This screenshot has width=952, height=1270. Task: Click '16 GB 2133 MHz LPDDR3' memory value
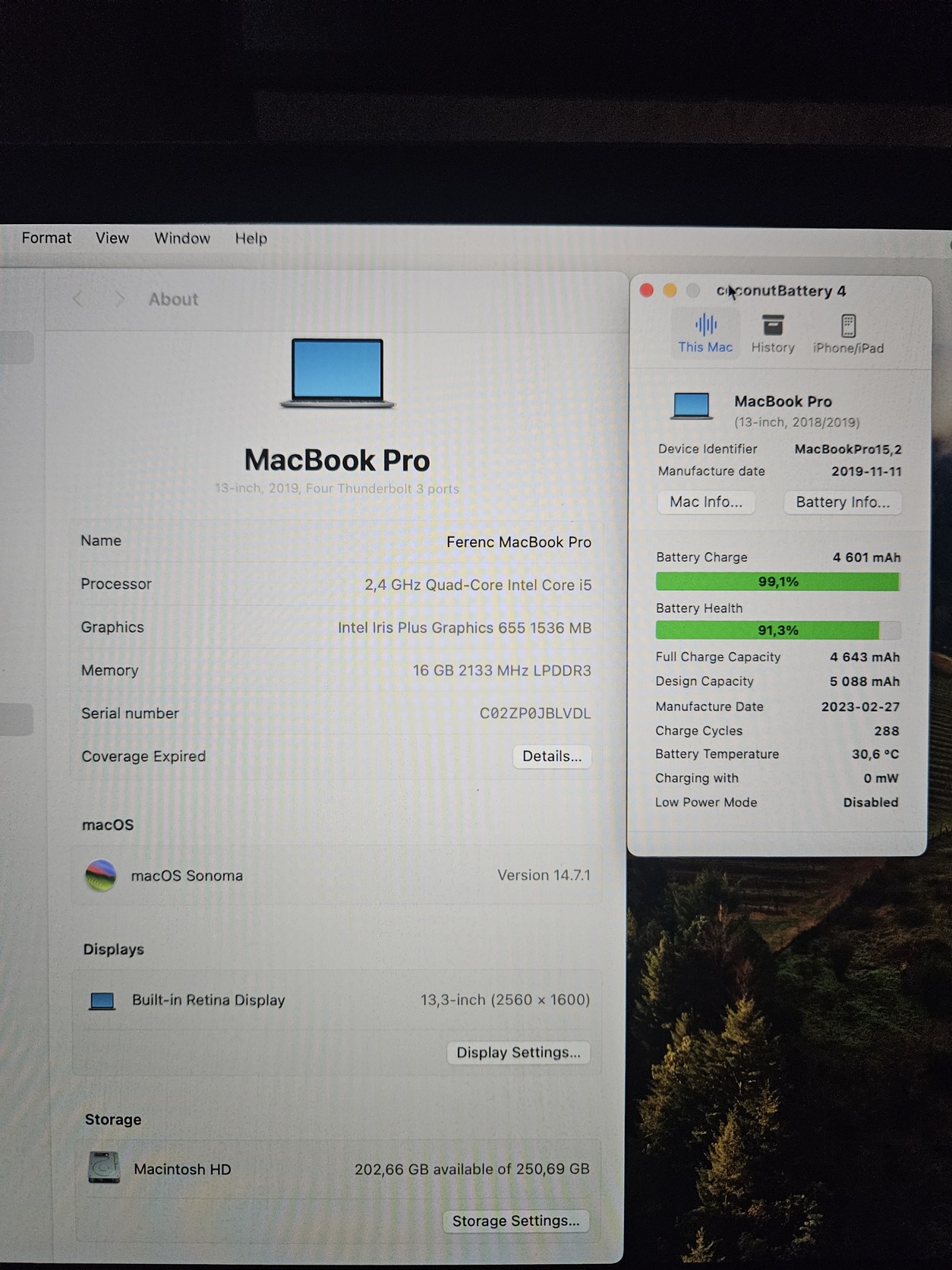(502, 671)
